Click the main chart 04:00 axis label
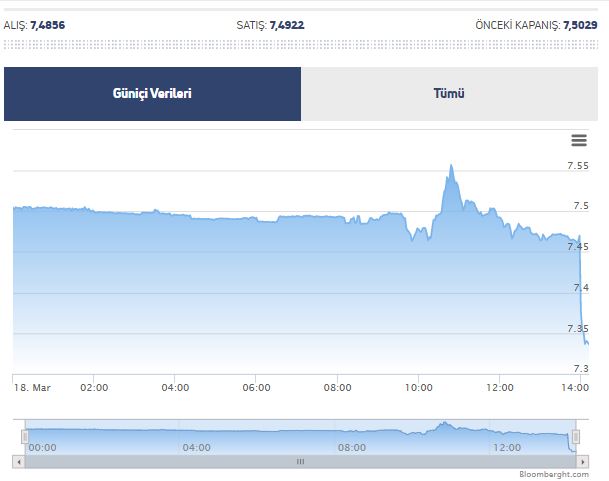 tap(175, 387)
